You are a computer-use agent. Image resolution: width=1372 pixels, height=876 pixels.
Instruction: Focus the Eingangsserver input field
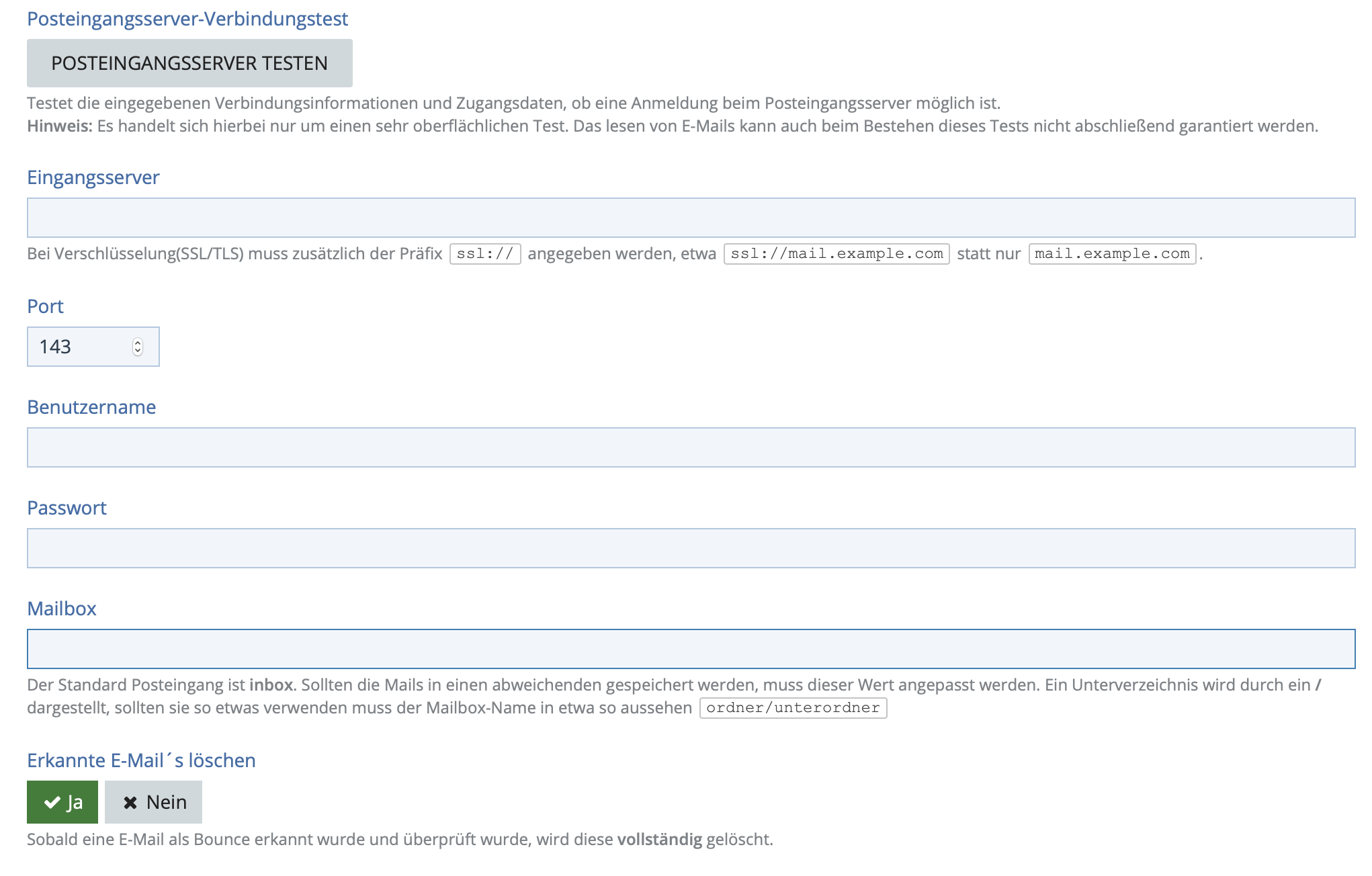coord(691,218)
